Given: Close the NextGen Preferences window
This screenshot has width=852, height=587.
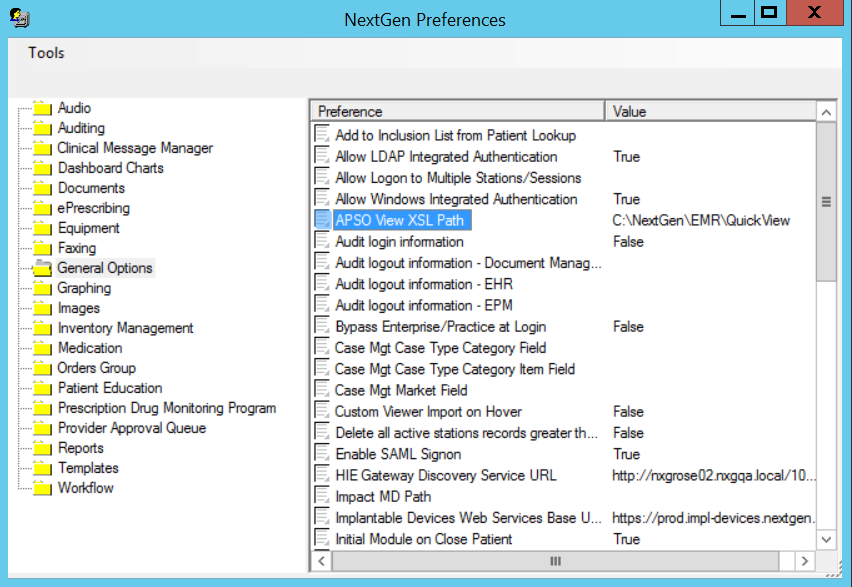Looking at the screenshot, I should point(814,13).
